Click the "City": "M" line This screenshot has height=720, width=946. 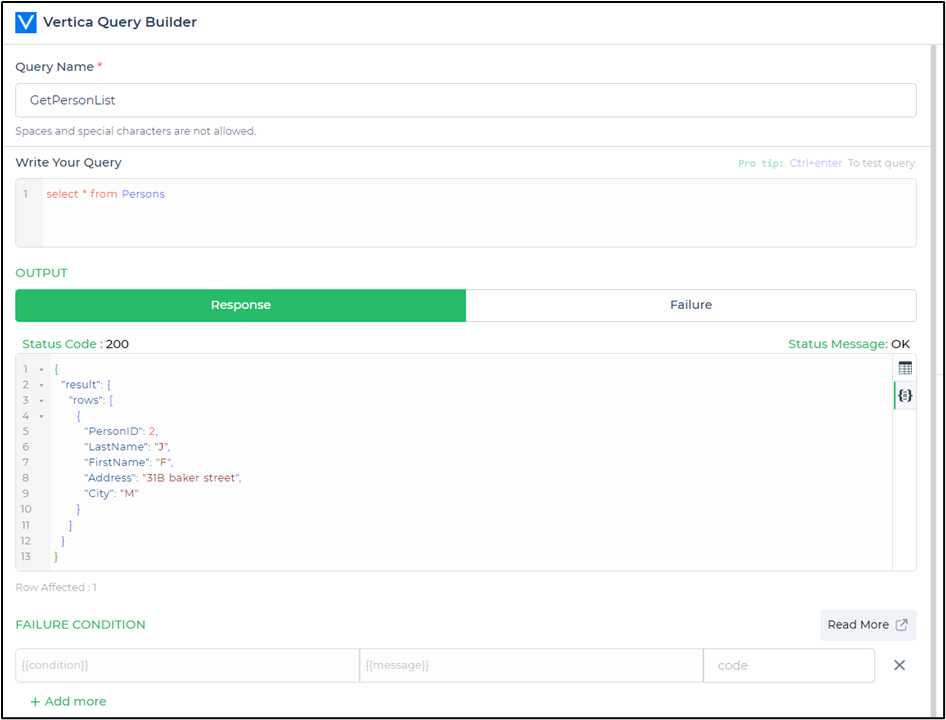(112, 494)
